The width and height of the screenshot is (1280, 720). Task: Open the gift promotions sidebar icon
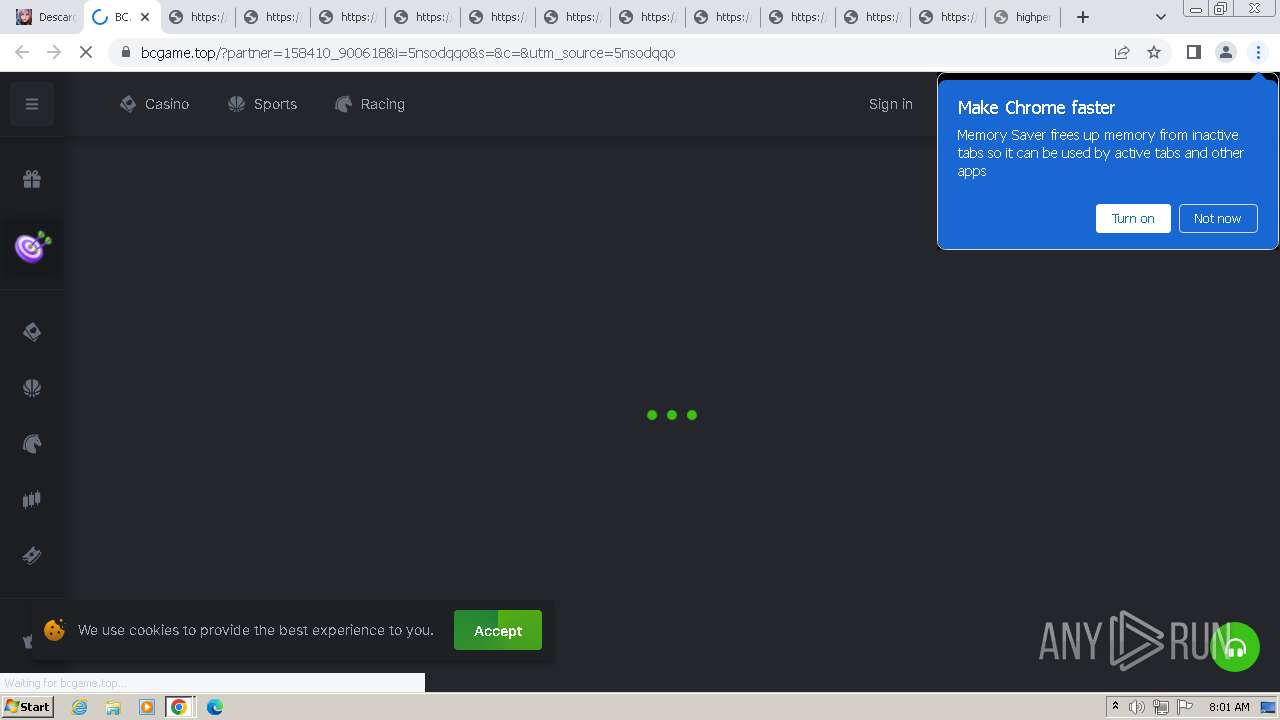click(x=32, y=179)
